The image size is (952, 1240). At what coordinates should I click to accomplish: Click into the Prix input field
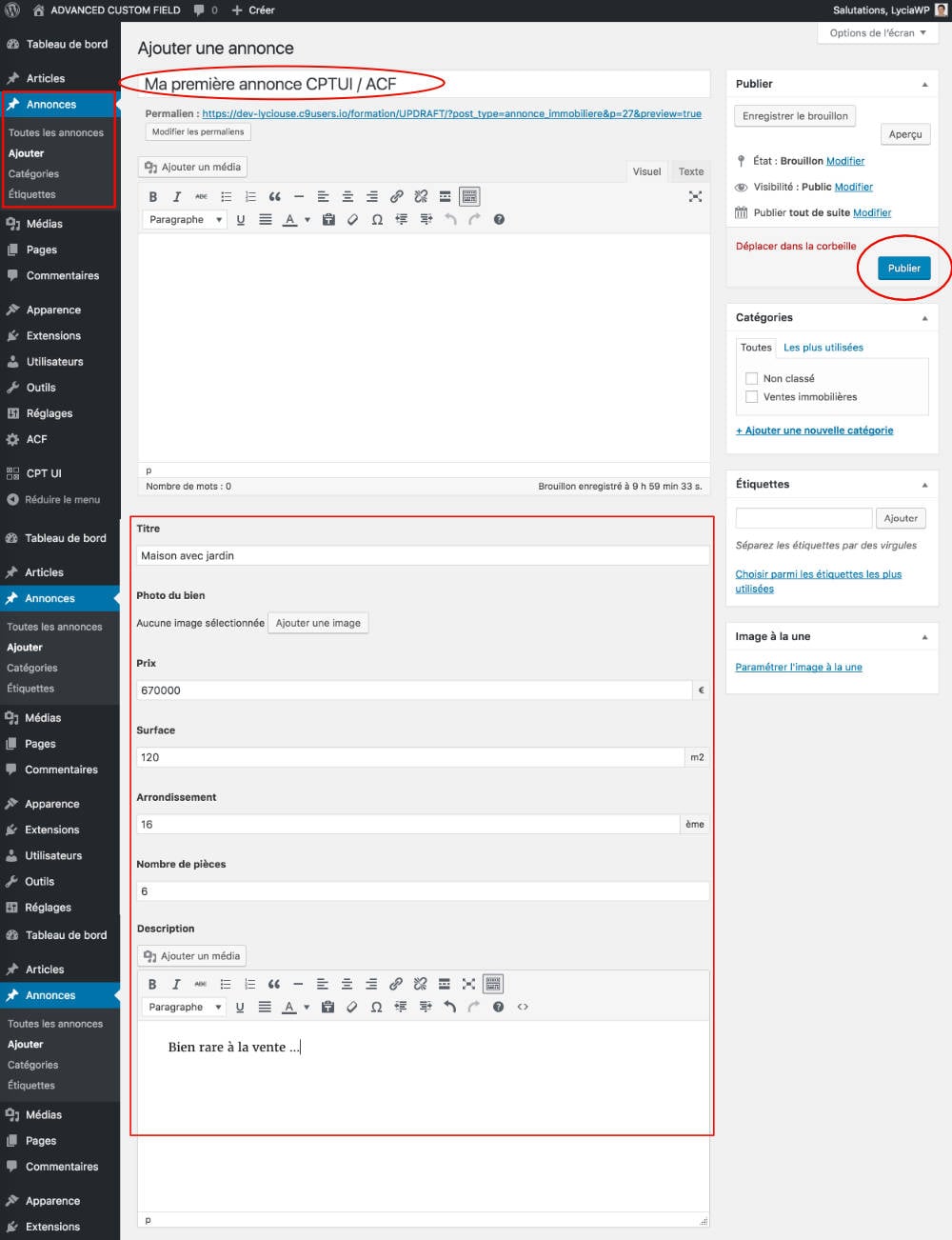click(x=415, y=690)
